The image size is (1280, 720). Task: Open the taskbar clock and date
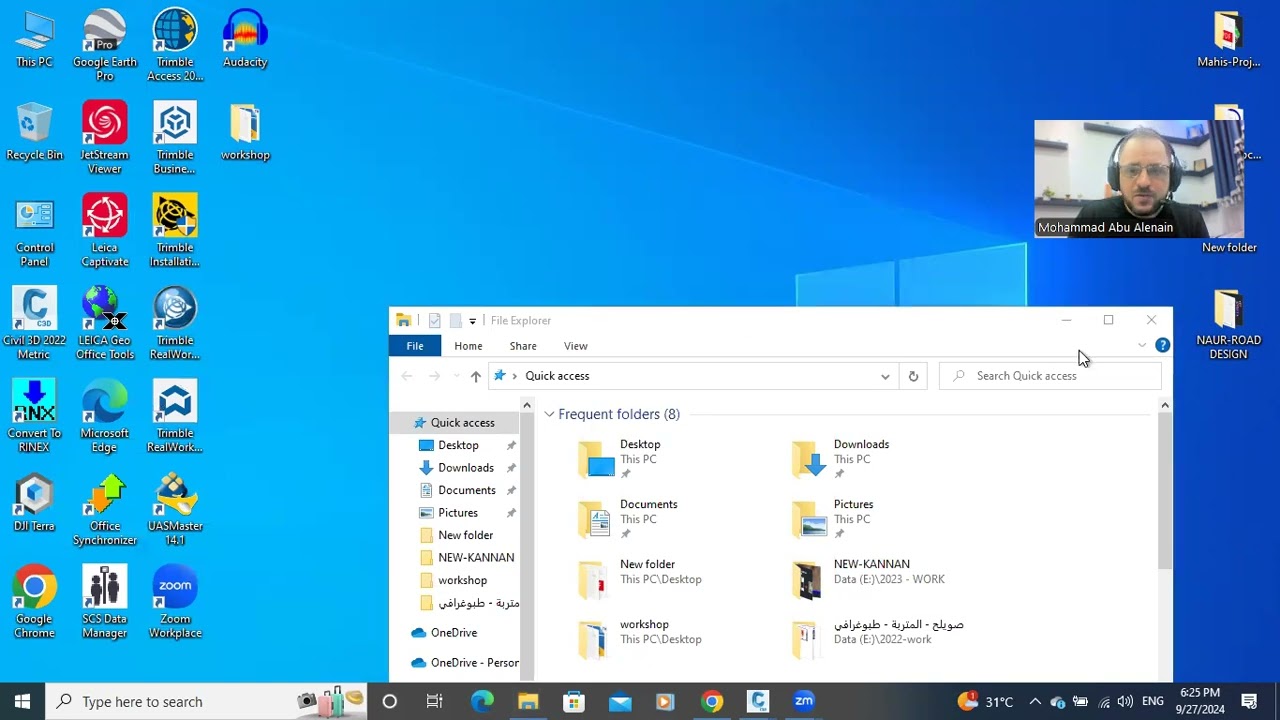[1200, 701]
